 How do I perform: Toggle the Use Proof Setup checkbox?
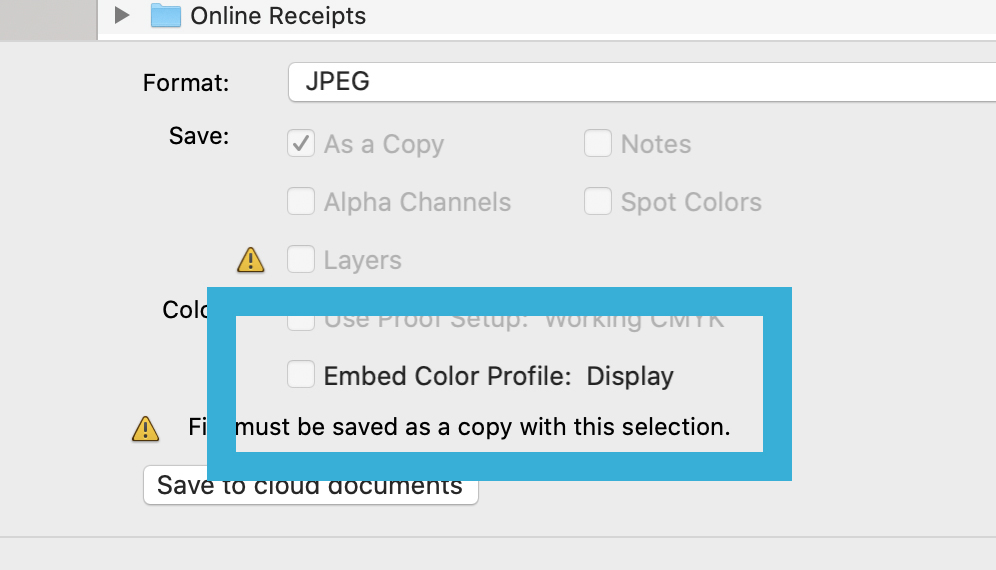click(301, 322)
